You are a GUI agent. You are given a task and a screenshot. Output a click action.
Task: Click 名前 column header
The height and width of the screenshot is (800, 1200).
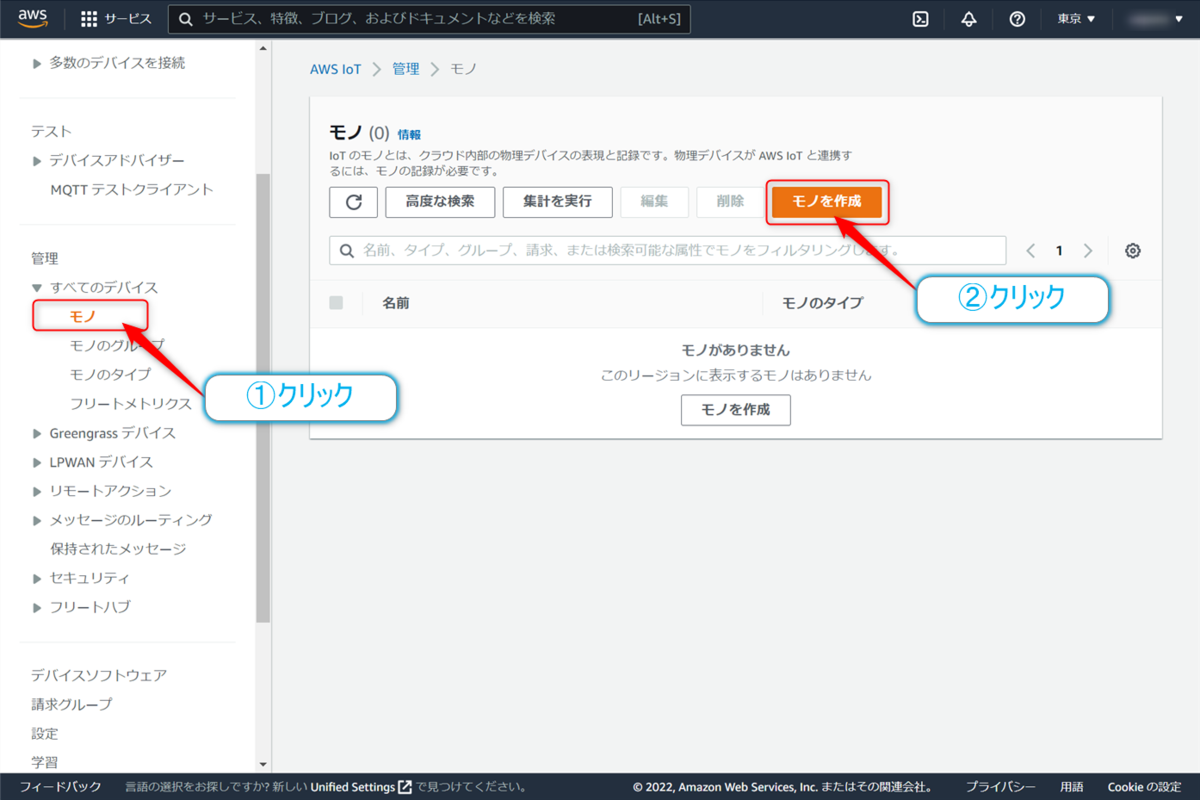pos(395,303)
